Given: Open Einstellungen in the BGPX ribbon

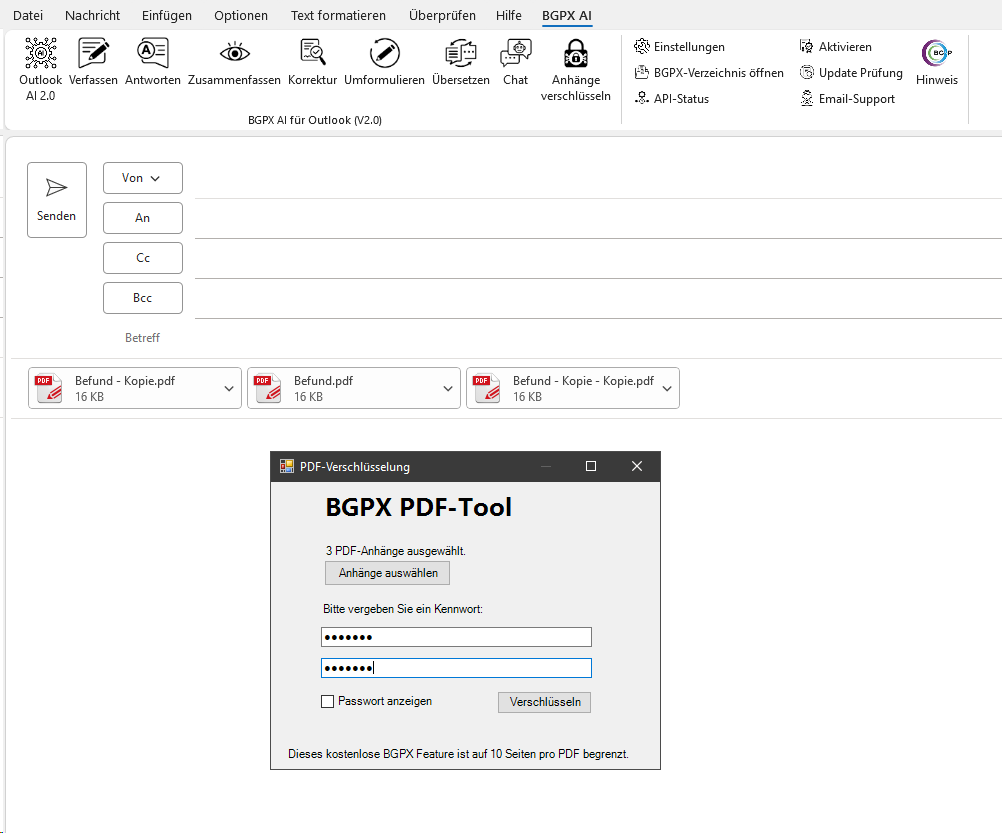Looking at the screenshot, I should (x=680, y=47).
